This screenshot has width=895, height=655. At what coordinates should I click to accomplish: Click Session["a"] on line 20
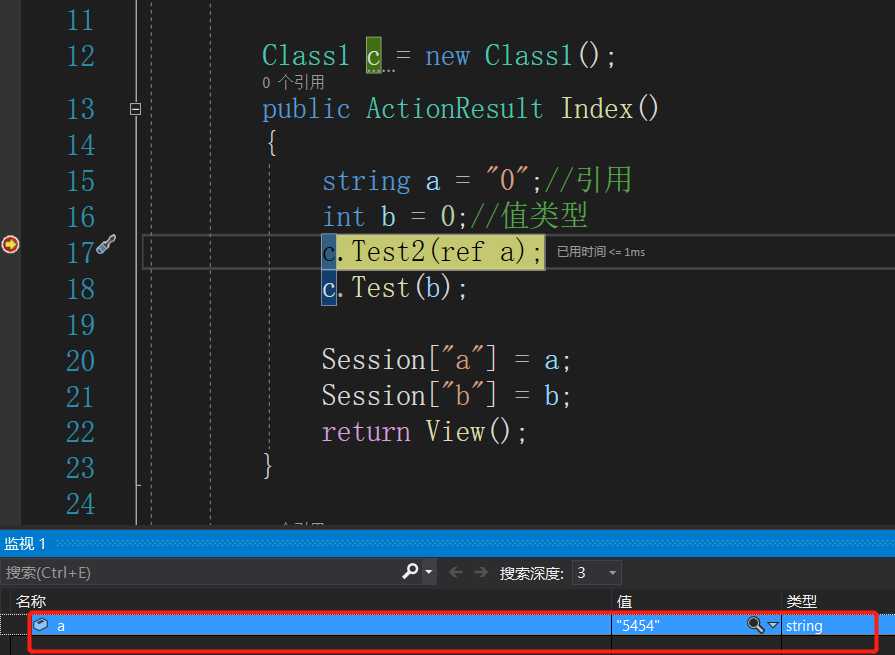coord(409,360)
